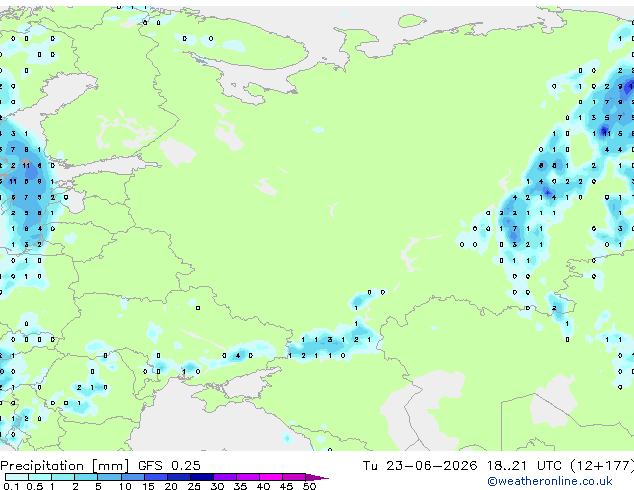Click the Caspian Sea on the map
634x490 pixels.
point(421,408)
